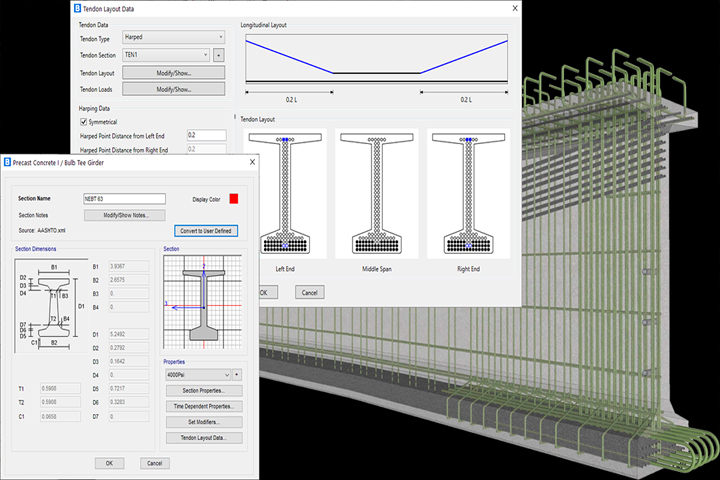Click the Section Dimensions diagram
The width and height of the screenshot is (720, 480).
pyautogui.click(x=51, y=306)
